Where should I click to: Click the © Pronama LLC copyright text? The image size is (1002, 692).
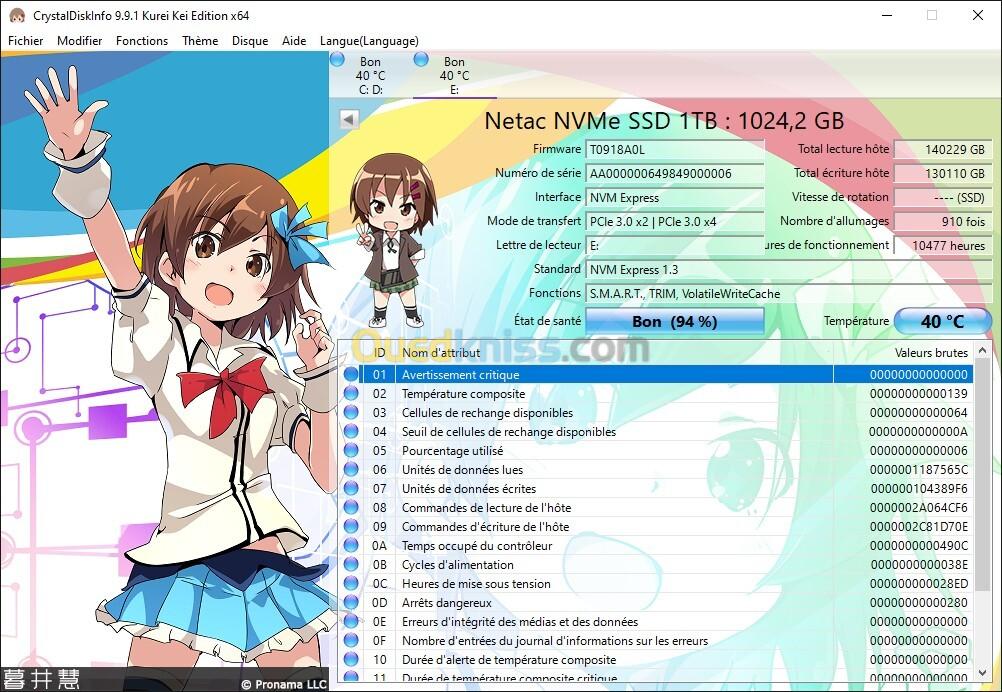(284, 684)
